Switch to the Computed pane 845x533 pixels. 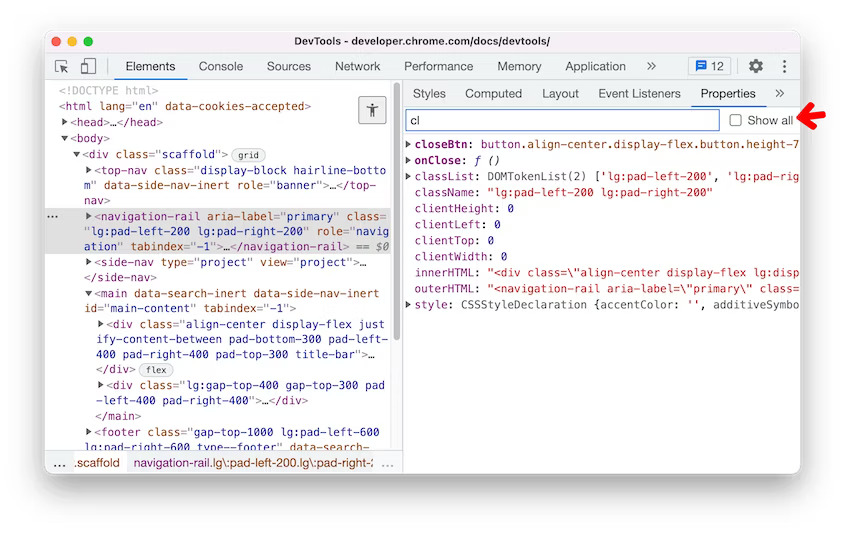point(494,94)
